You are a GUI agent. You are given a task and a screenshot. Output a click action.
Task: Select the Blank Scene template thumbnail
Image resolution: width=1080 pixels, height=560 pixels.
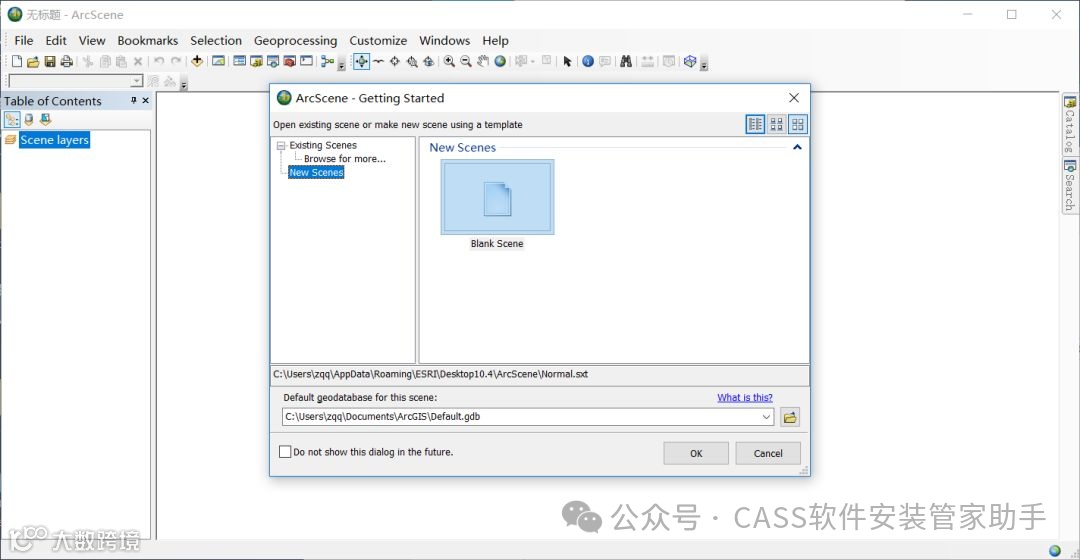tap(497, 198)
